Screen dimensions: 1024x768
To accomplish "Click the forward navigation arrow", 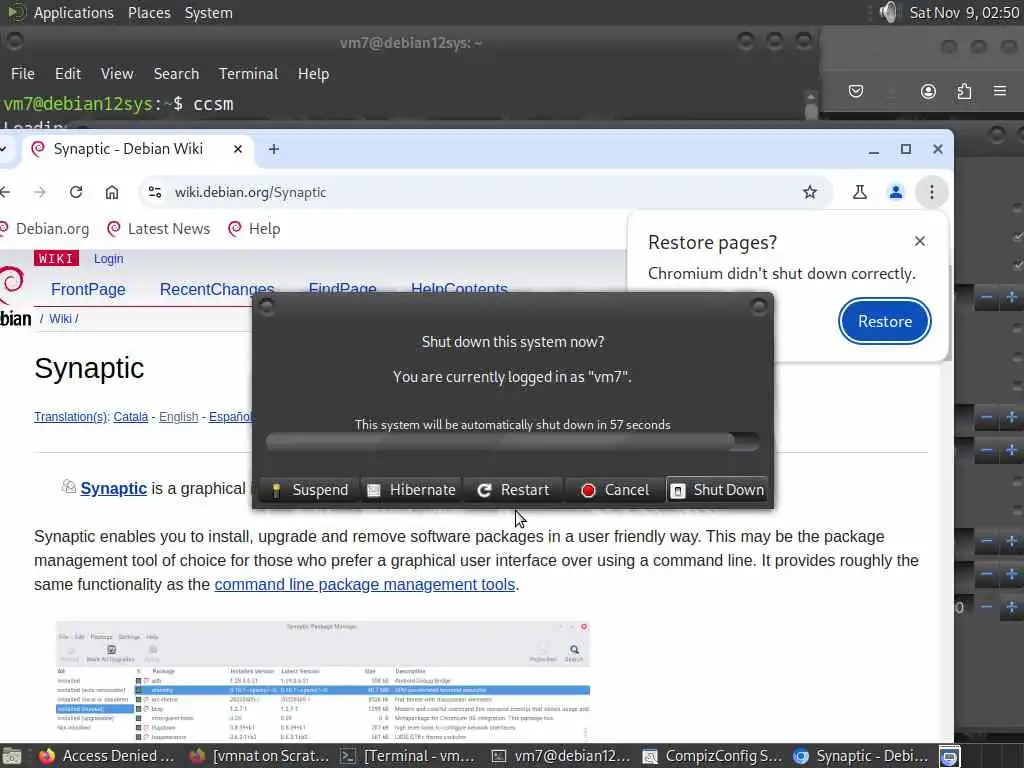I will coord(40,192).
